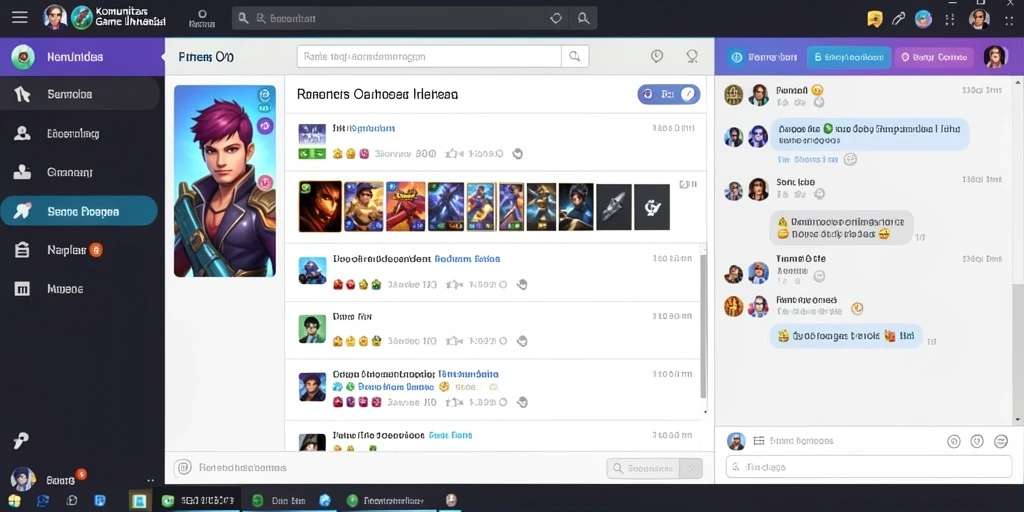Open the user avatar at the bottom of the left sidebar
The height and width of the screenshot is (512, 1024).
(23, 479)
